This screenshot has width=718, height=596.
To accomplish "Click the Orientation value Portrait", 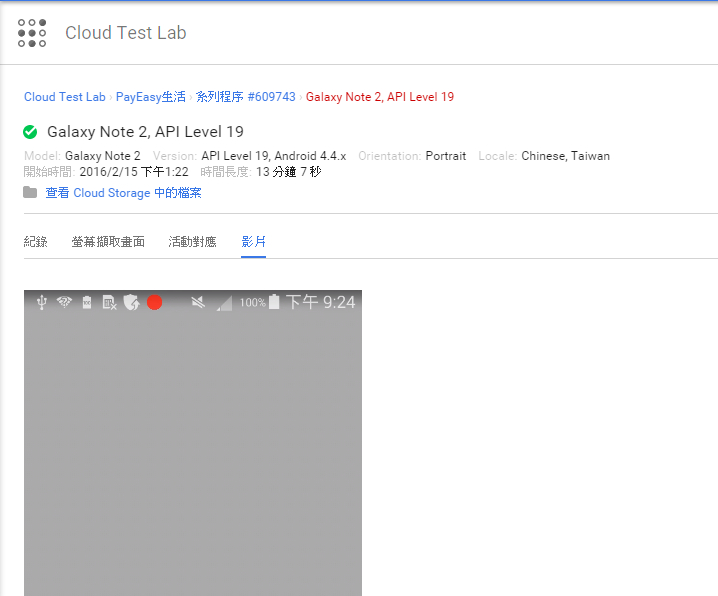I will click(446, 156).
